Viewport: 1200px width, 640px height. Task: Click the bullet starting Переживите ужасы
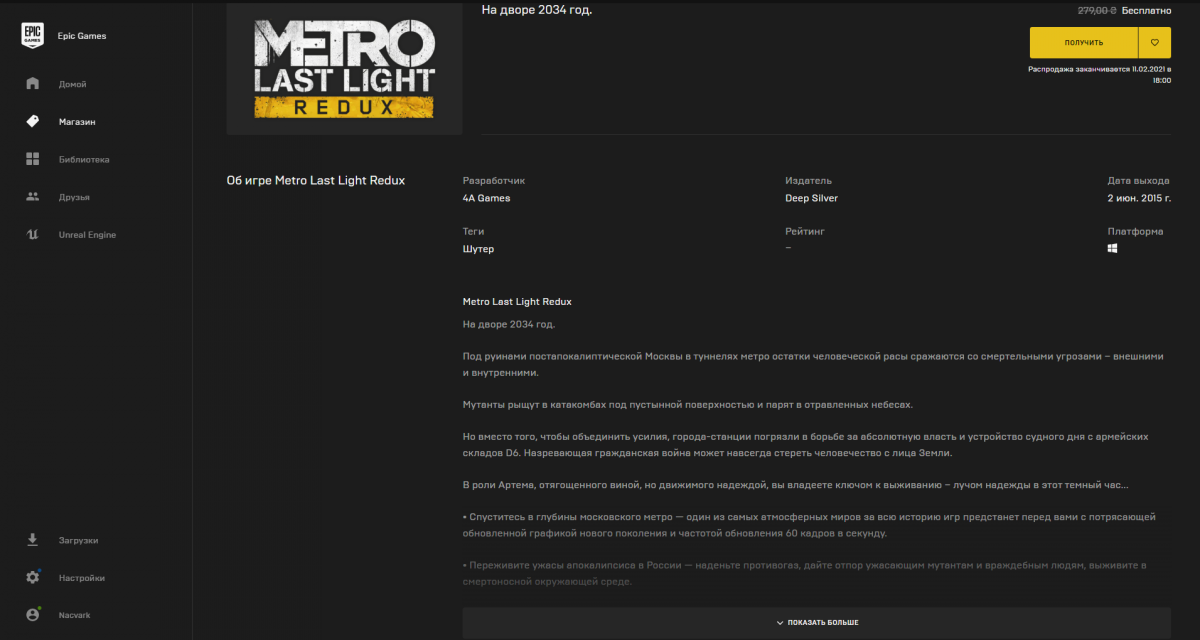point(805,573)
